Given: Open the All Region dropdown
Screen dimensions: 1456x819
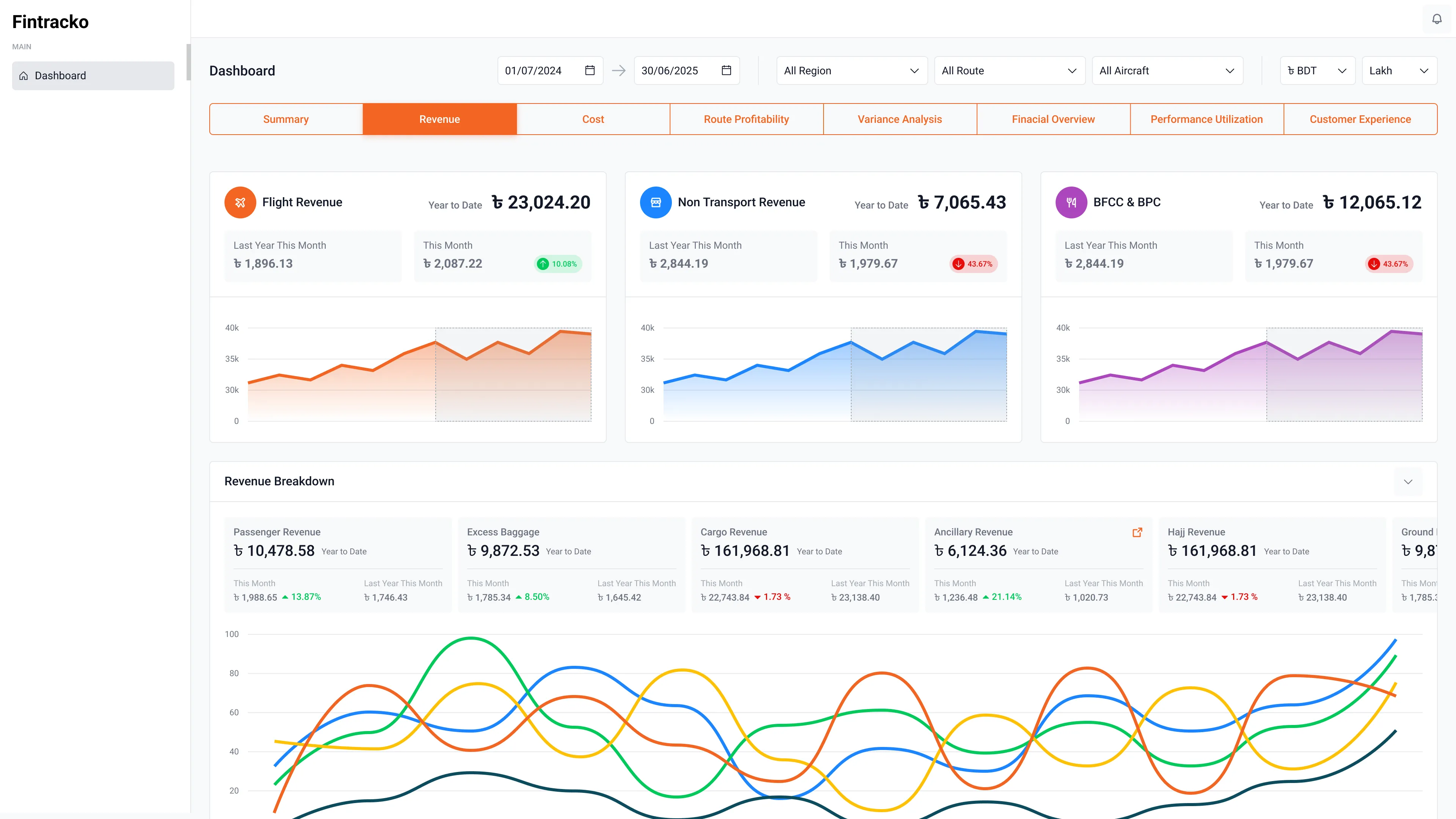Looking at the screenshot, I should tap(851, 71).
